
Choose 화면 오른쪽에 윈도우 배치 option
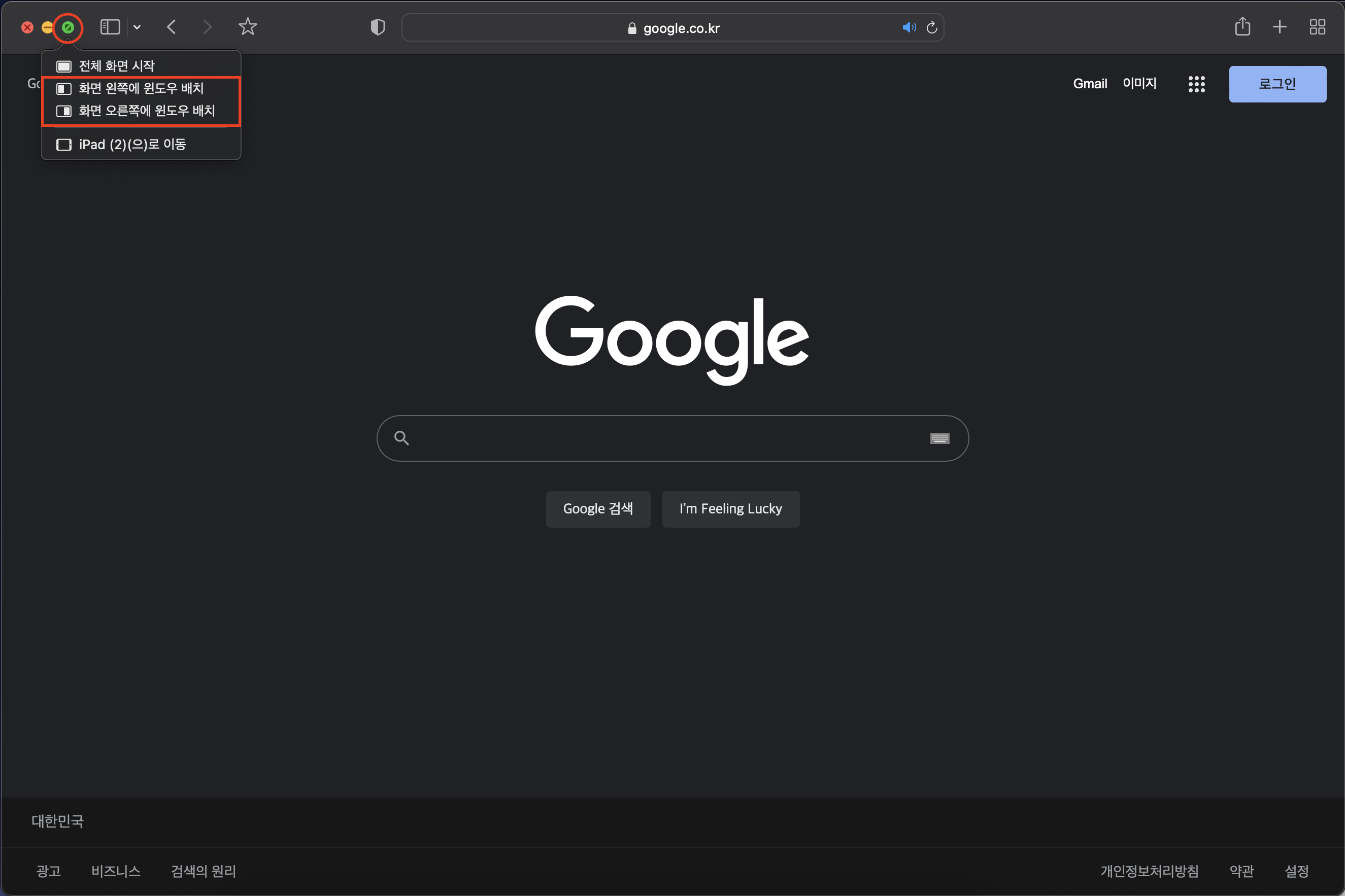(146, 111)
